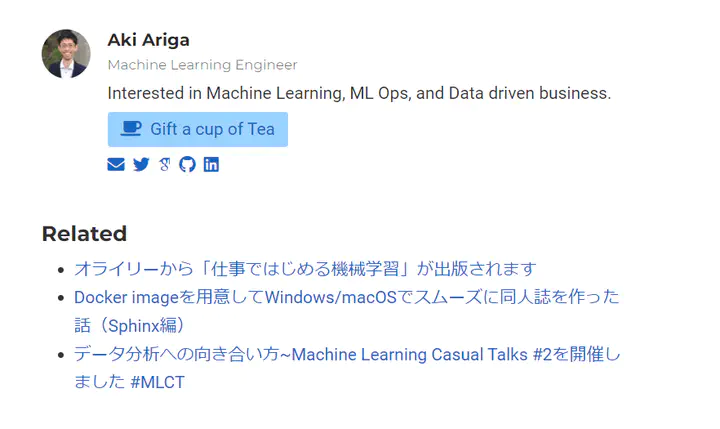This screenshot has width=720, height=429.
Task: Click the Related section heading
Action: pos(84,234)
